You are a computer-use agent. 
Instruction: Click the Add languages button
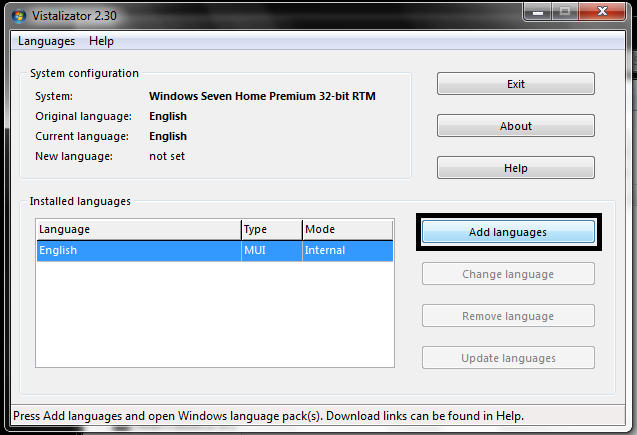click(508, 232)
